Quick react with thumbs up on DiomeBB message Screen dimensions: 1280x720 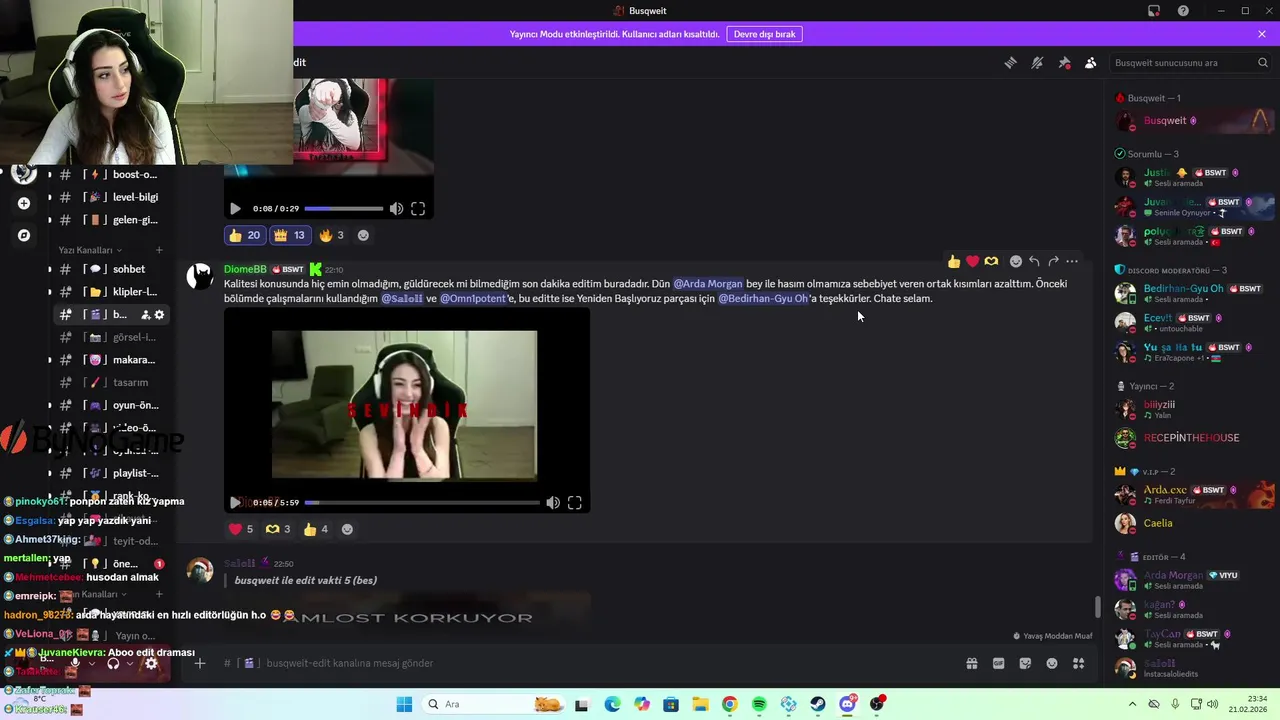(954, 261)
